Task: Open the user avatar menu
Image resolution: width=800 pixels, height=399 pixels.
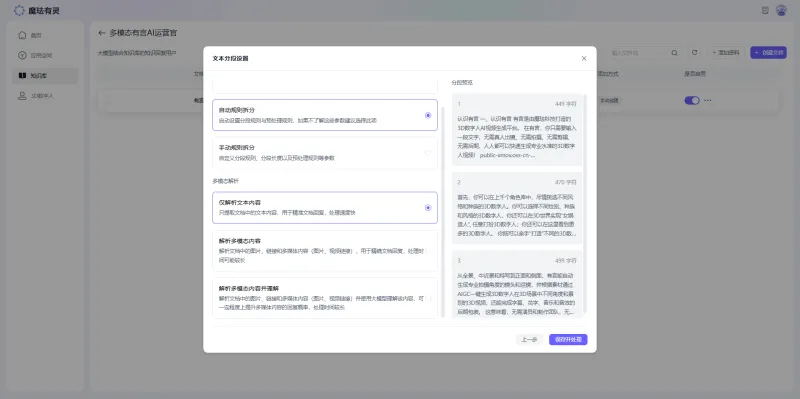Action: [x=781, y=10]
